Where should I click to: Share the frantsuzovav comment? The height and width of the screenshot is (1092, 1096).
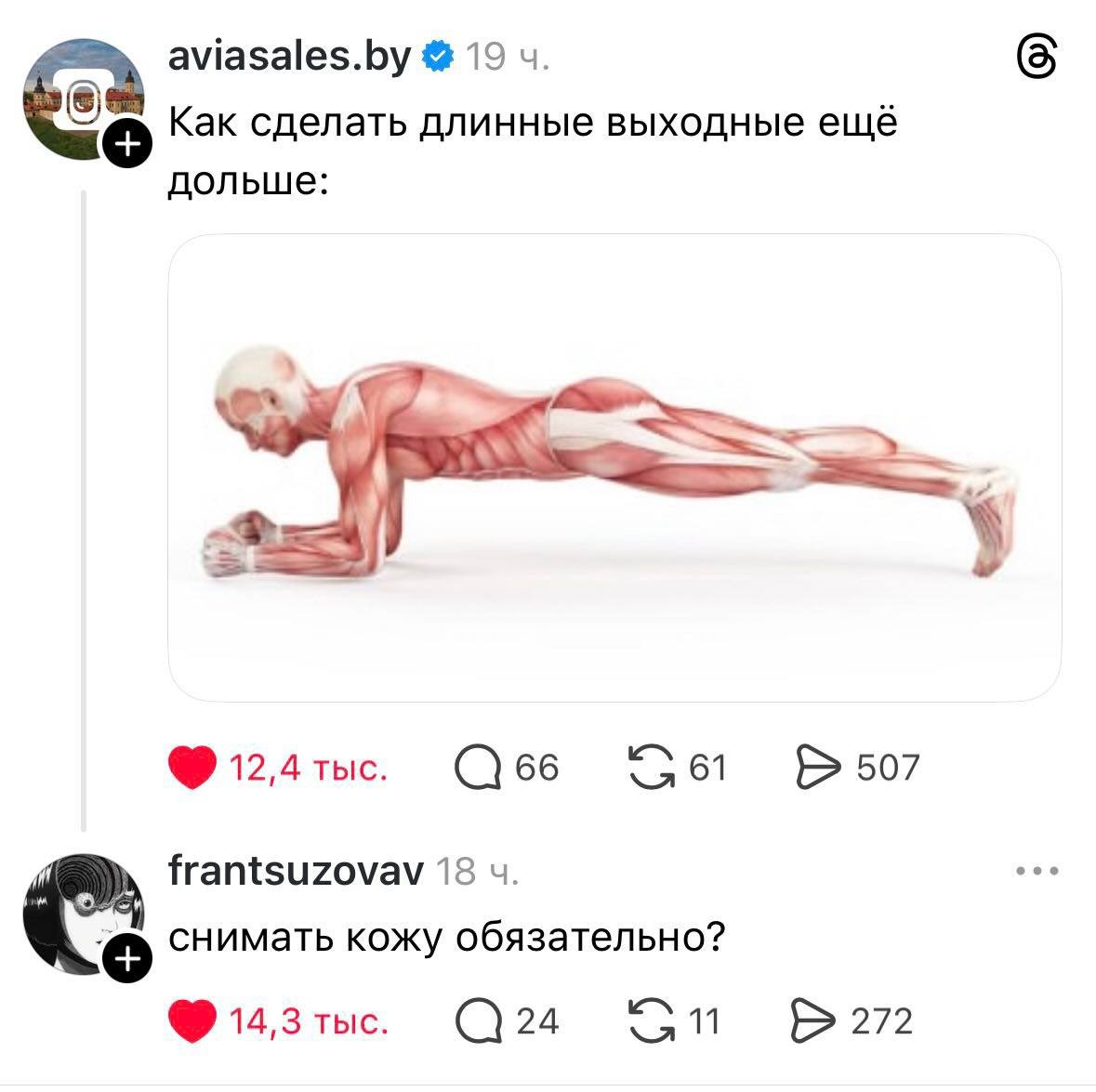tap(812, 1020)
